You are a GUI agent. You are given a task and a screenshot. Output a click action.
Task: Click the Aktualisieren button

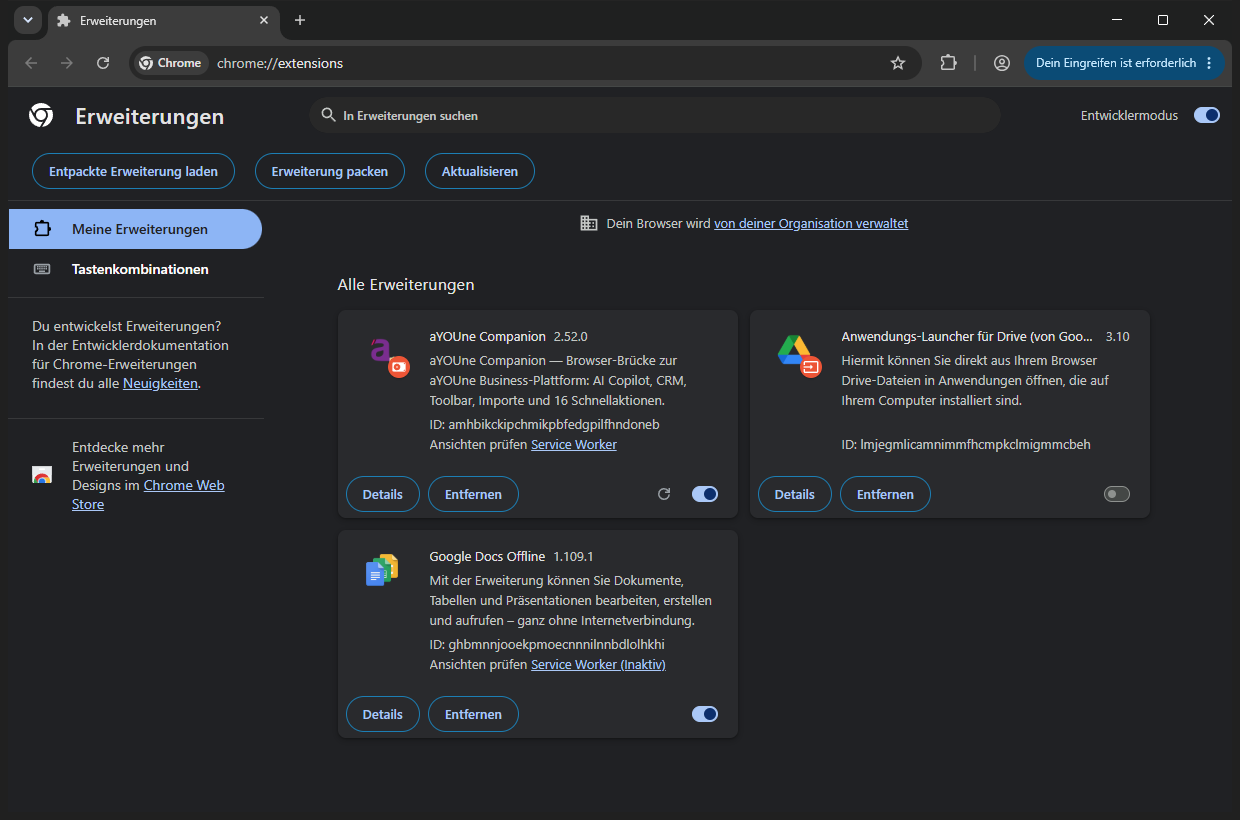pyautogui.click(x=480, y=171)
